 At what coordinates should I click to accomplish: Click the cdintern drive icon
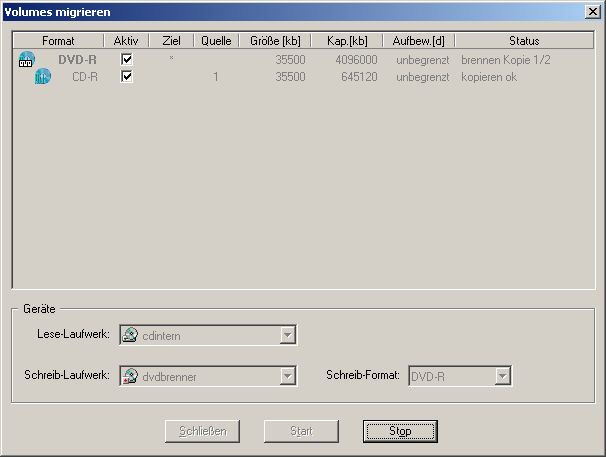(x=130, y=335)
